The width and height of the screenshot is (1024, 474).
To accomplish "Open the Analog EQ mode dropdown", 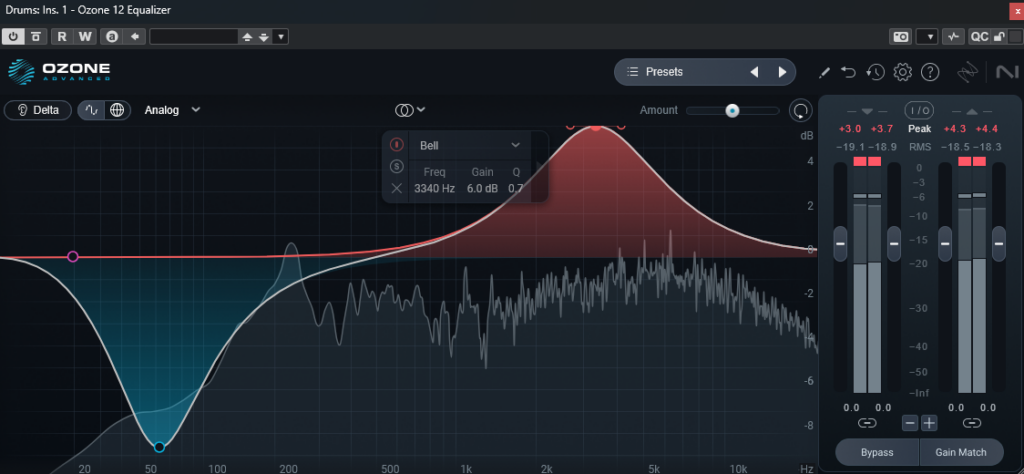I will click(172, 110).
